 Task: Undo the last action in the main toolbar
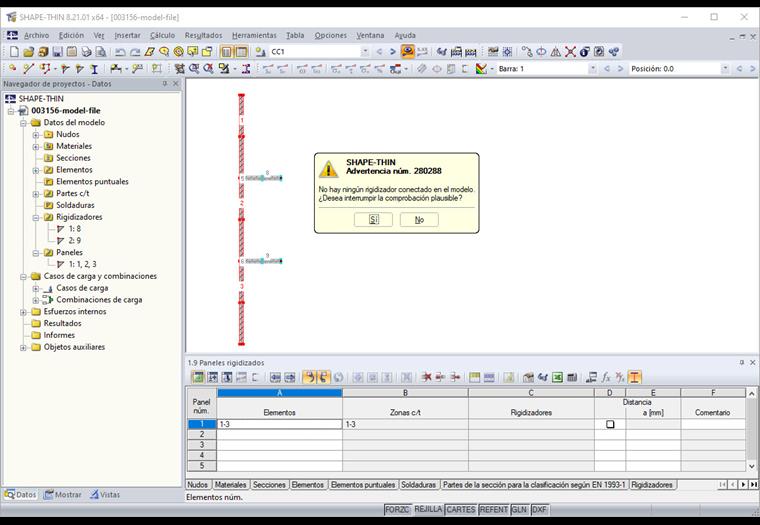(x=120, y=51)
